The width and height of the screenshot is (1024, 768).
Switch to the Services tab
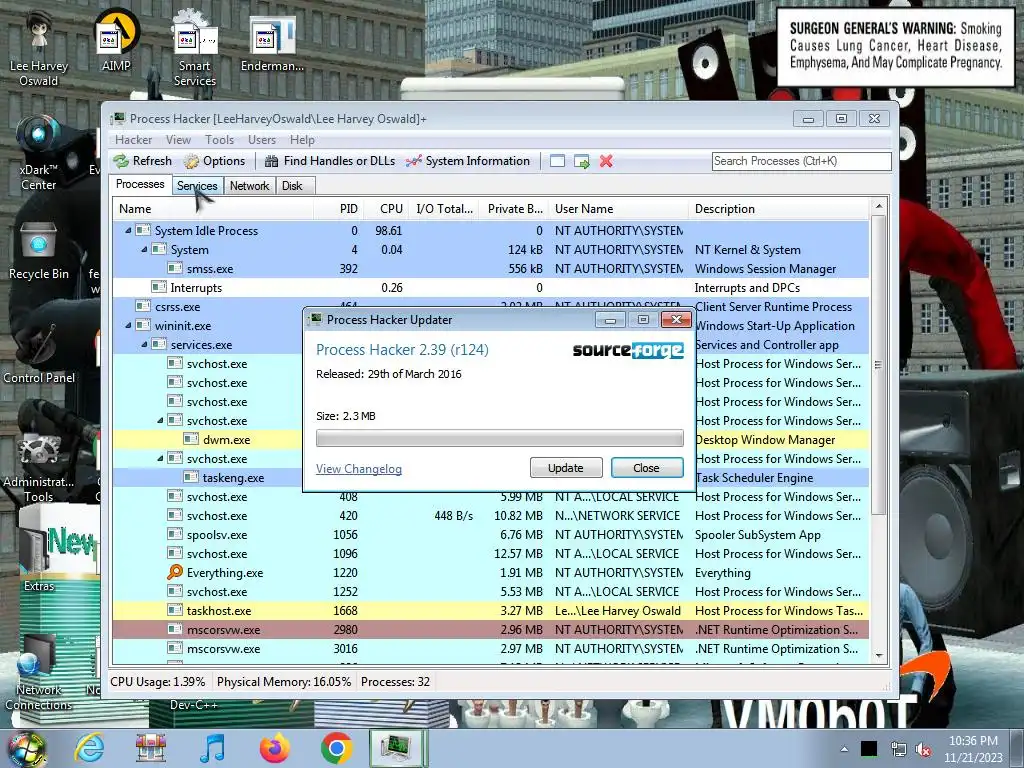(x=197, y=185)
